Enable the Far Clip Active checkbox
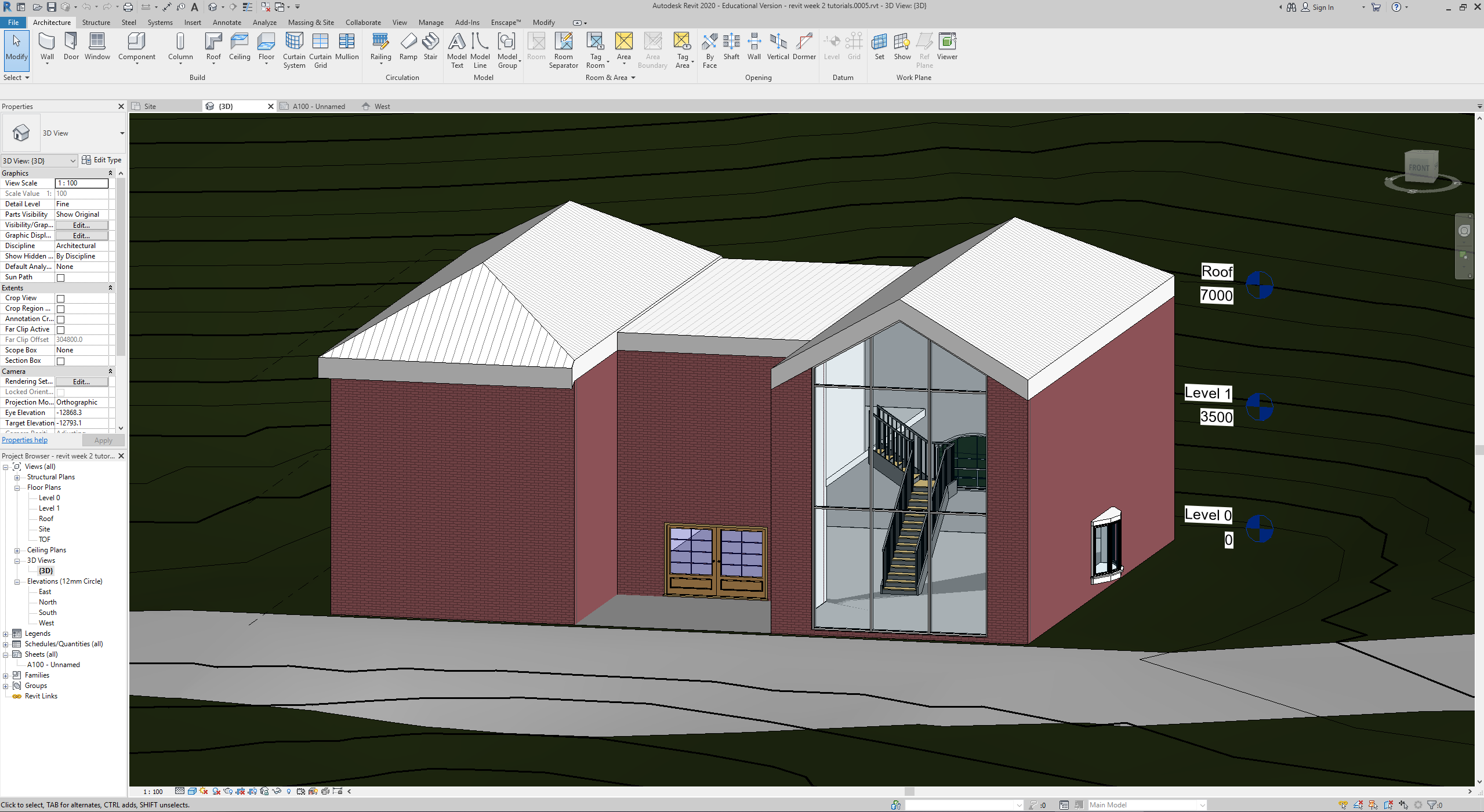Screen dimensions: 1484x812 [x=60, y=330]
